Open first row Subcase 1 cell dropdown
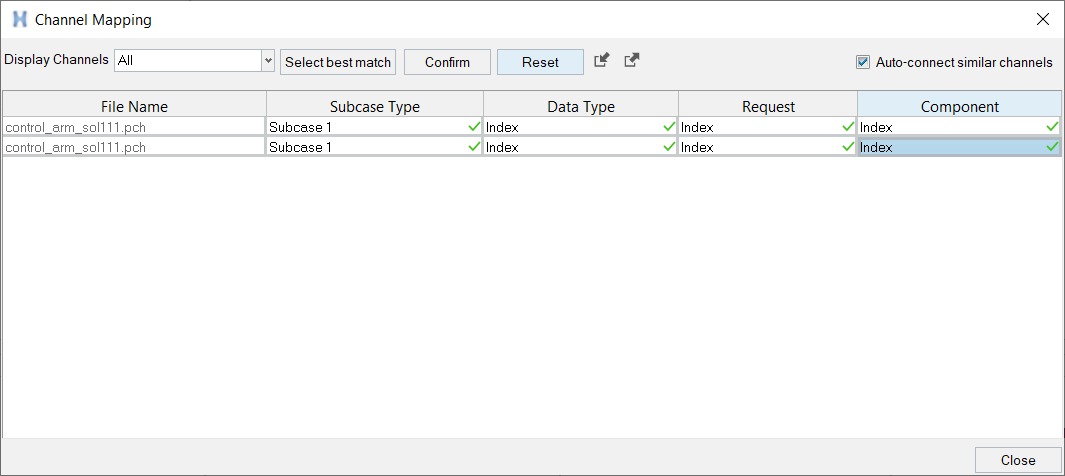The width and height of the screenshot is (1065, 476). 374,127
